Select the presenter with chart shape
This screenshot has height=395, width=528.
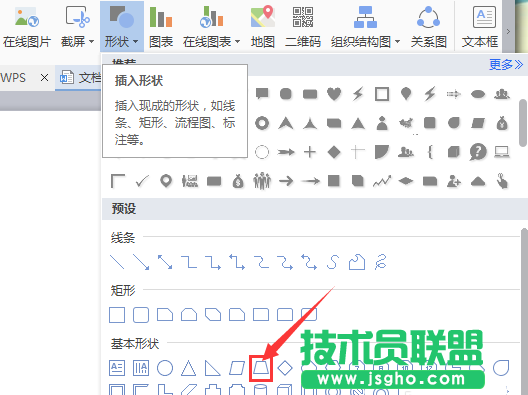click(190, 181)
